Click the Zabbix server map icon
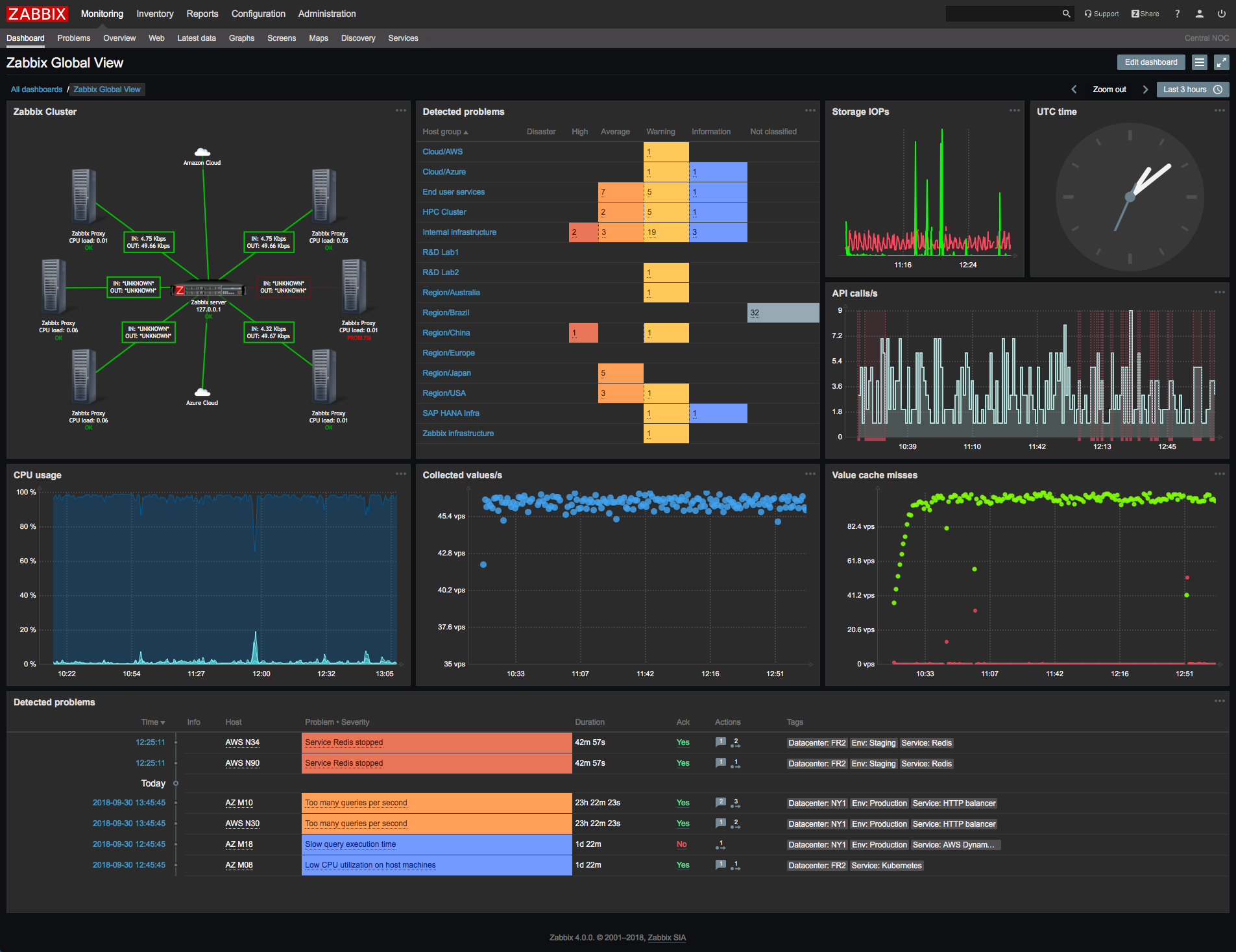The height and width of the screenshot is (952, 1236). [208, 290]
